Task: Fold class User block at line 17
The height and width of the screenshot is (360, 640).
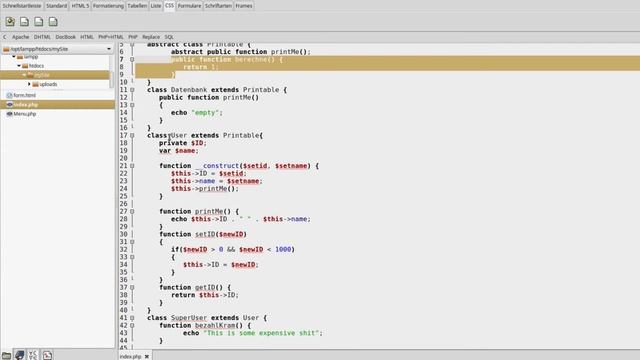Action: pos(132,136)
